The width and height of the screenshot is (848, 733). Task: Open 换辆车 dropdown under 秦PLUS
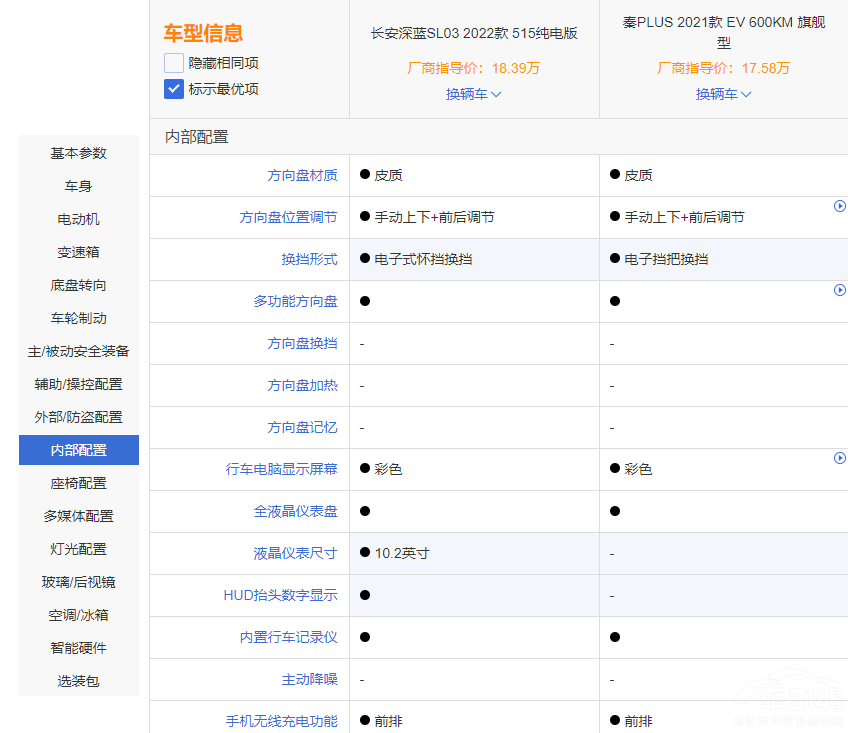tap(723, 94)
